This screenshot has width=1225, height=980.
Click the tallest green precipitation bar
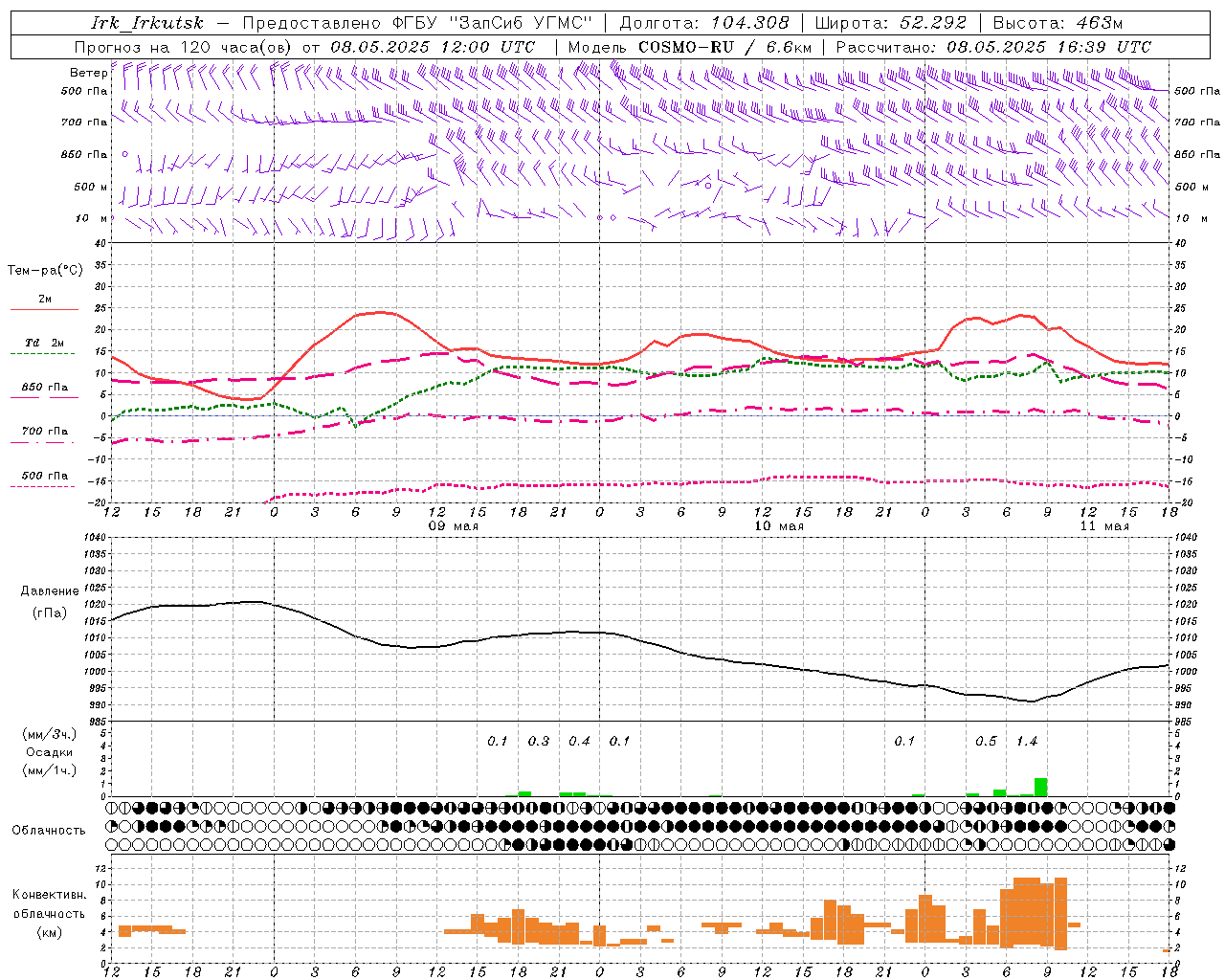coord(1040,787)
